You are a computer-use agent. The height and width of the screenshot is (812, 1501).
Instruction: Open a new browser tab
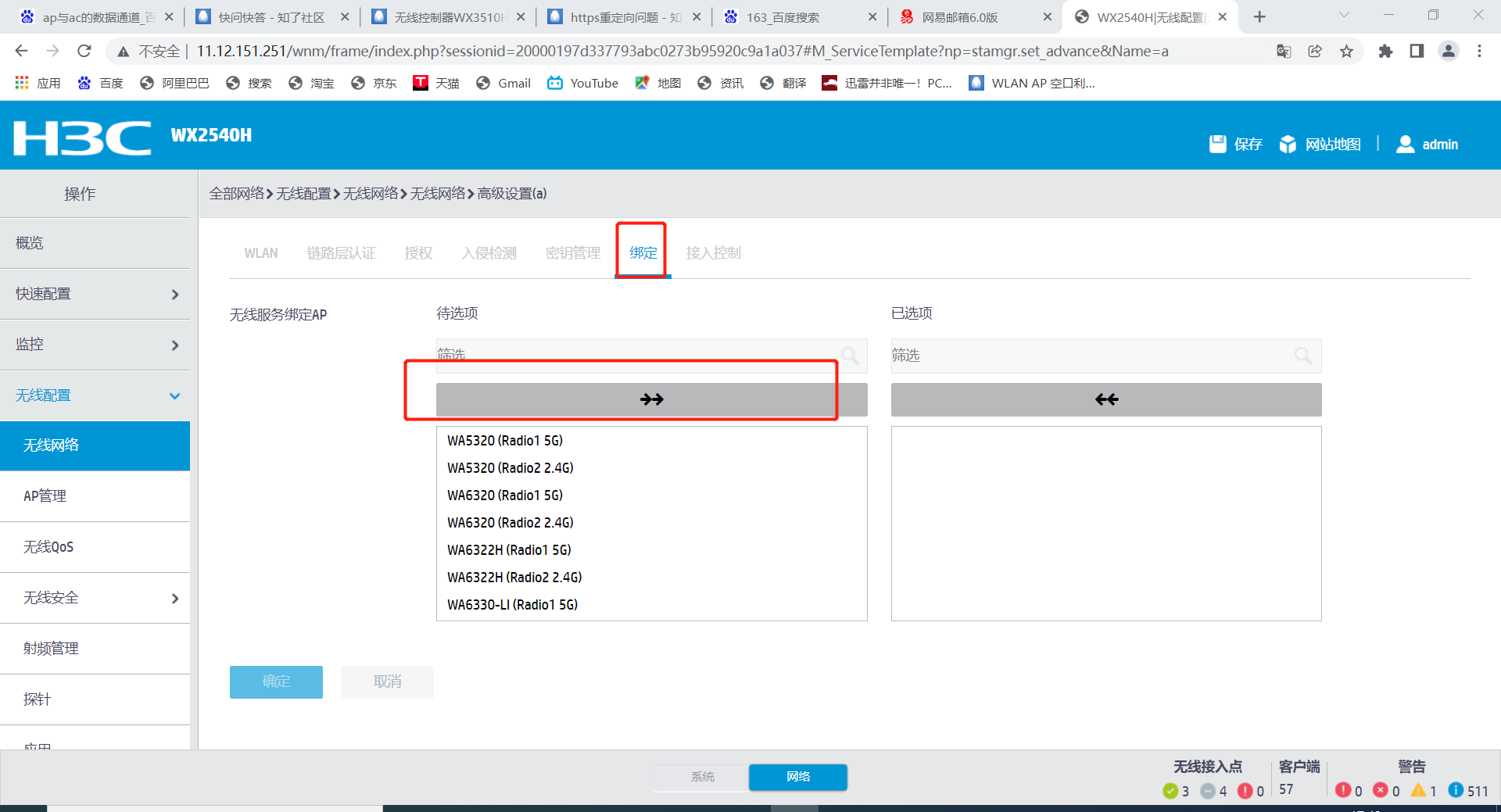1259,16
